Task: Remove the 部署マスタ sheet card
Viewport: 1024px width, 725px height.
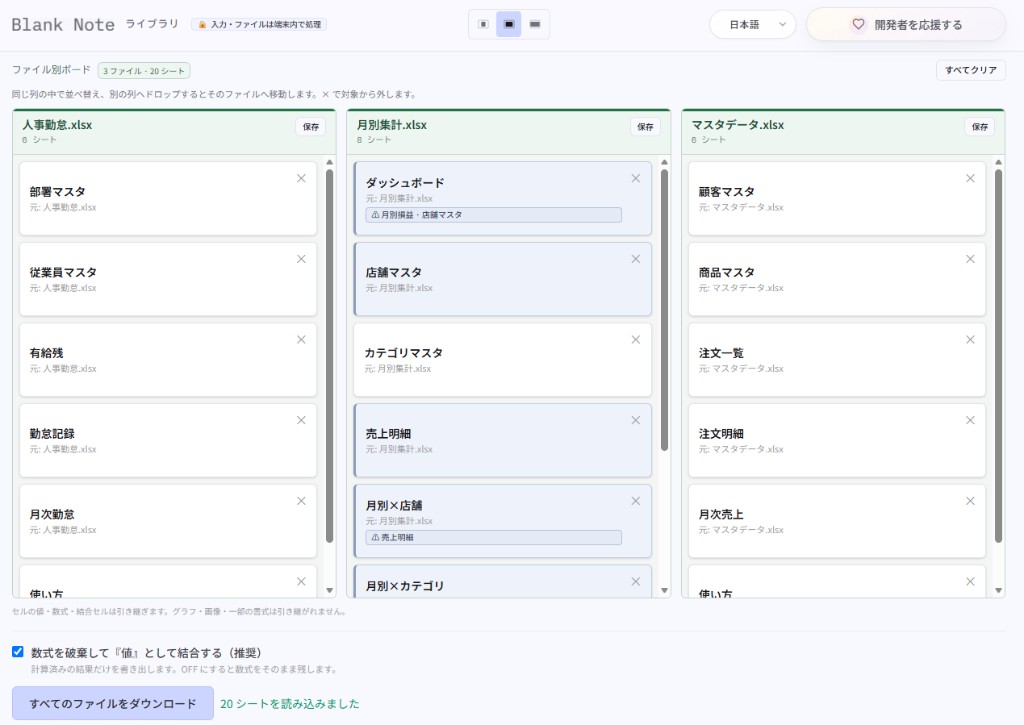Action: coord(301,178)
